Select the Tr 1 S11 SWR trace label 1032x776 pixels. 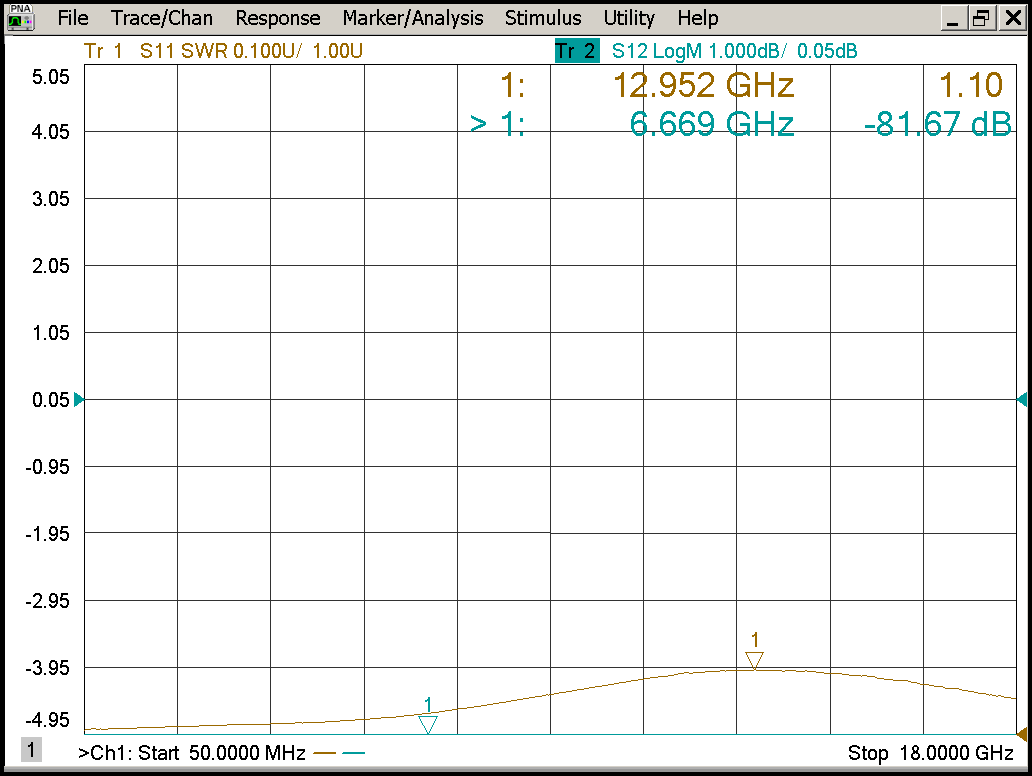[x=222, y=51]
